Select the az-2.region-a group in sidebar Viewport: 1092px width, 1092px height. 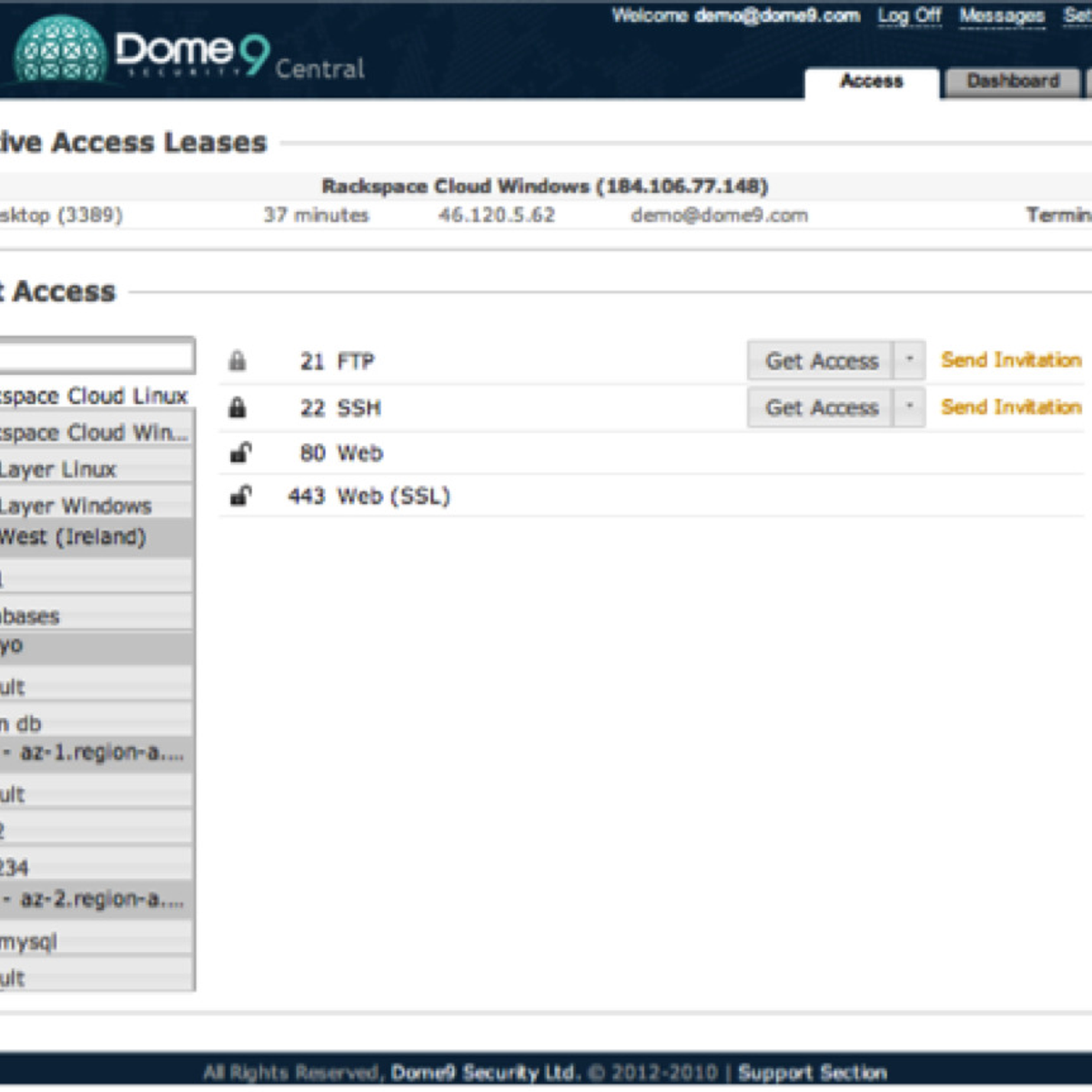click(96, 899)
